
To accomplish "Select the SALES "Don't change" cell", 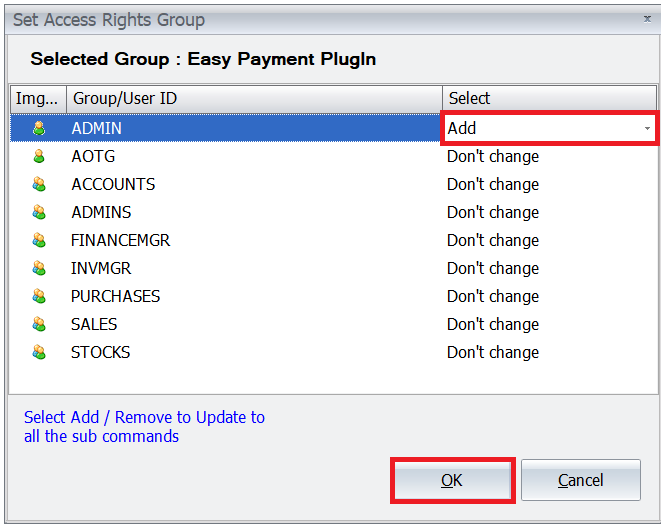I will click(x=493, y=324).
